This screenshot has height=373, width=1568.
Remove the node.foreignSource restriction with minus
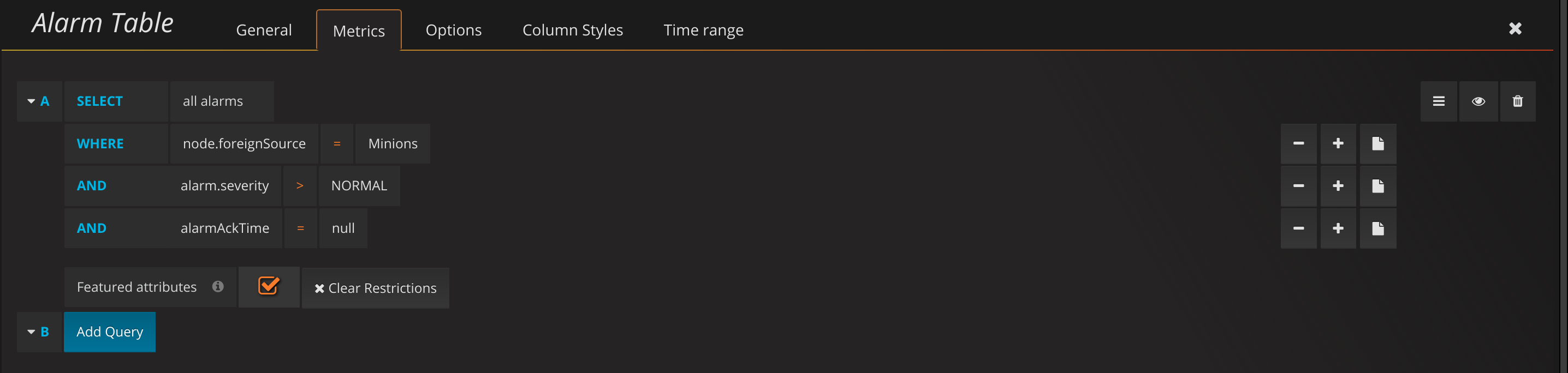point(1298,144)
